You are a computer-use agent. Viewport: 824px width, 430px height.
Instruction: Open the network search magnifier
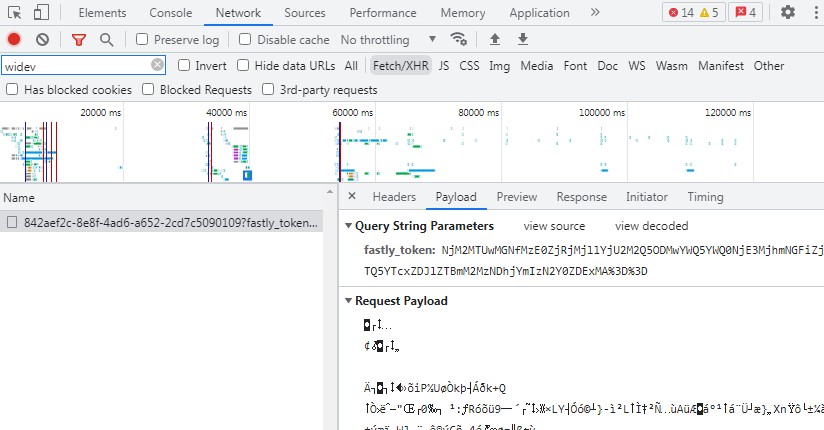pyautogui.click(x=107, y=39)
